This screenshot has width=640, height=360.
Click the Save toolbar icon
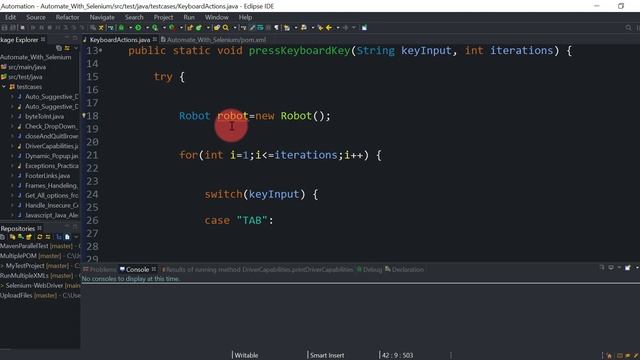click(x=4, y=28)
